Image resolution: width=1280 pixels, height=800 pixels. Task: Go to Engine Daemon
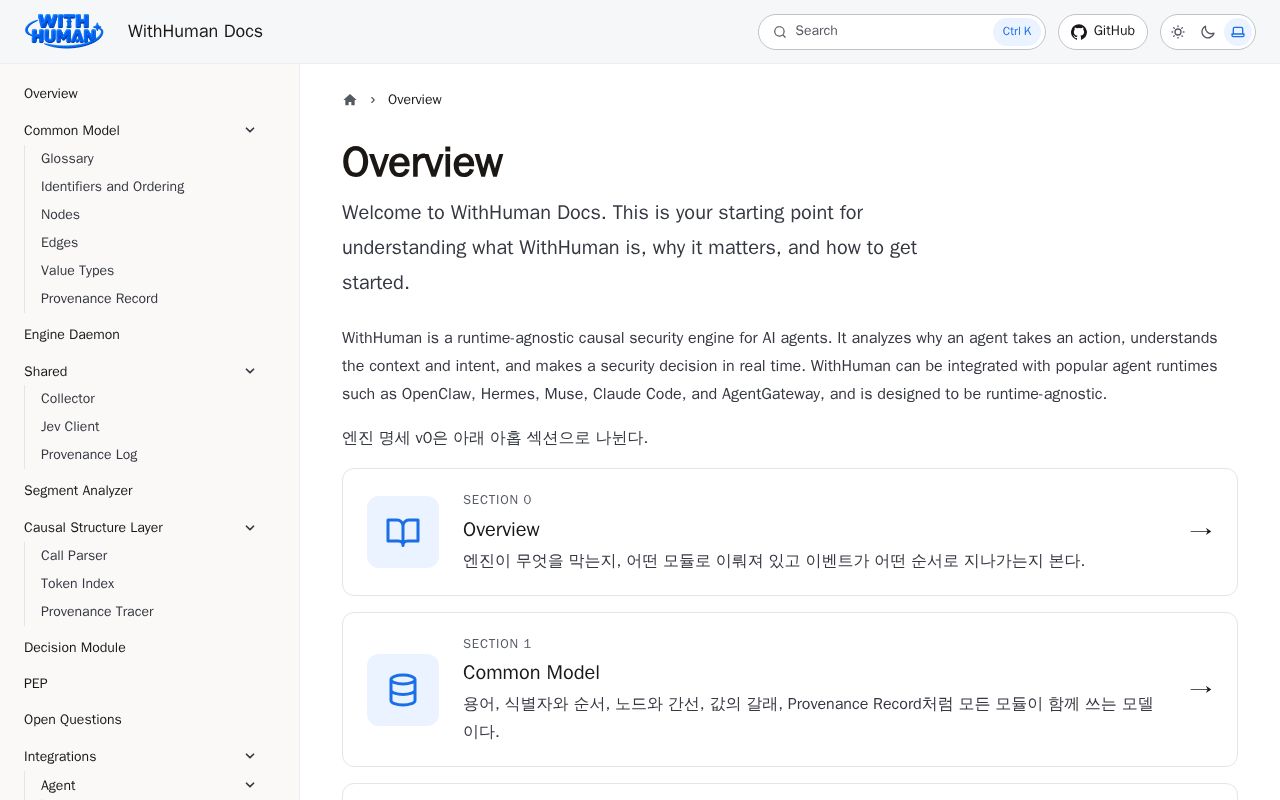coord(72,335)
